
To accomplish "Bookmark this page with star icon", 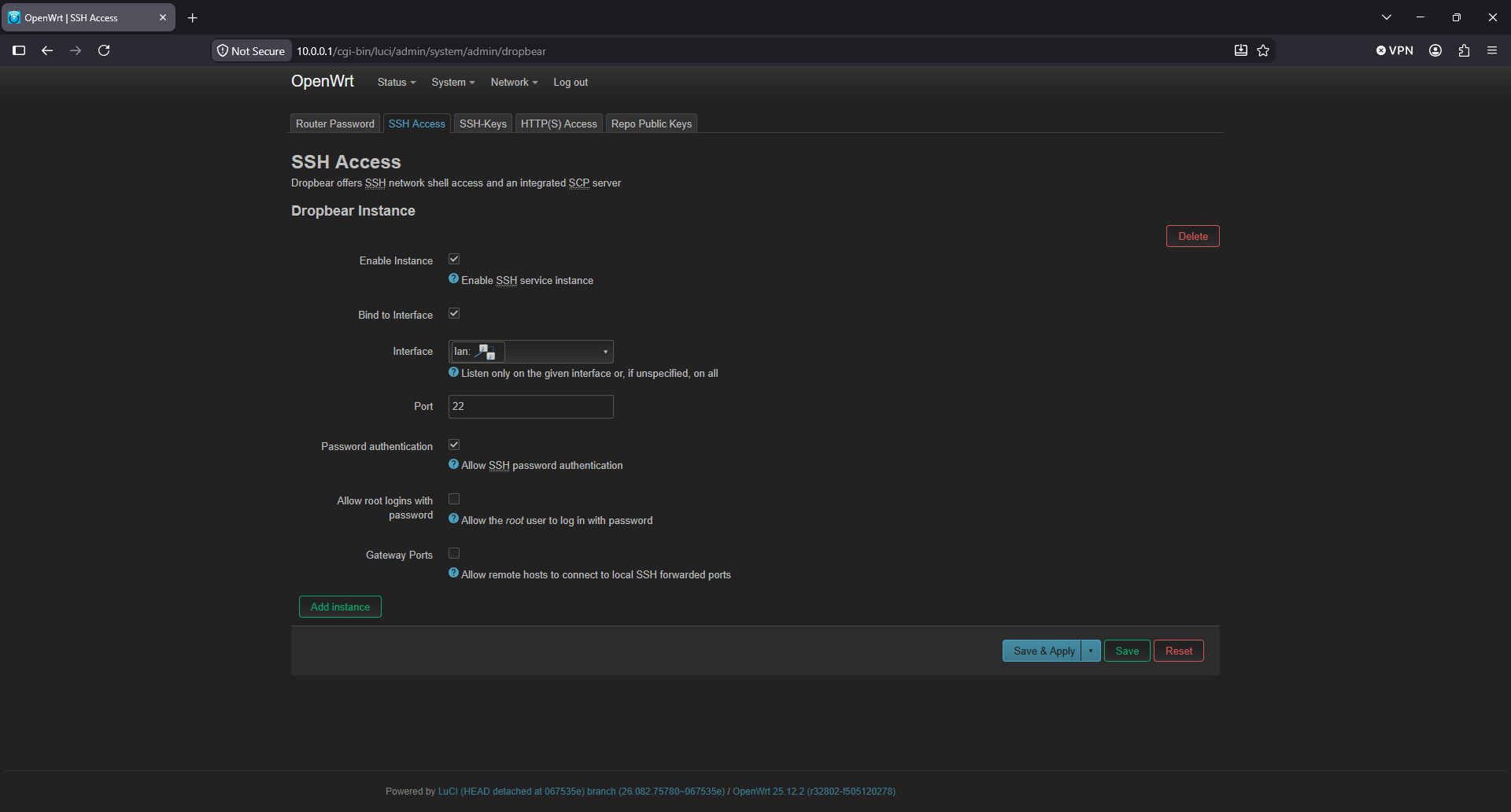I will tap(1263, 50).
